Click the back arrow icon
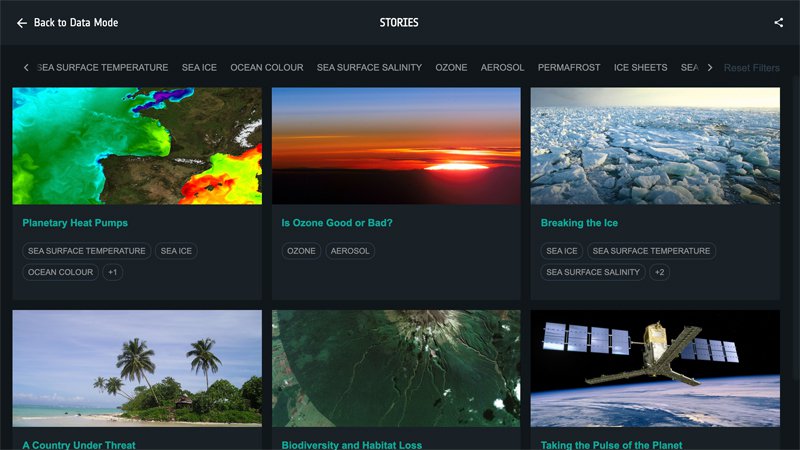The width and height of the screenshot is (800, 450). [x=21, y=23]
